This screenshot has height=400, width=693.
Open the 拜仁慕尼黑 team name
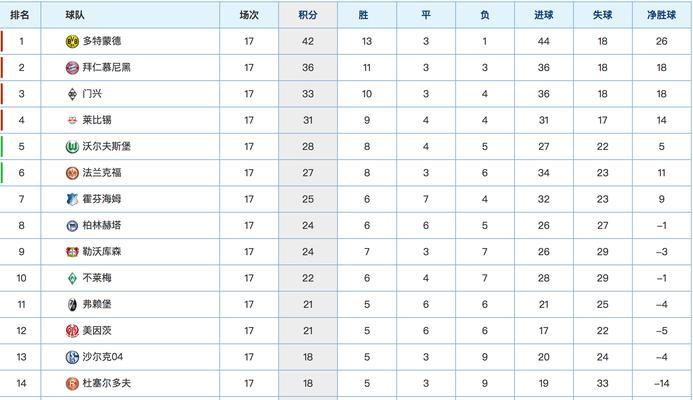click(107, 67)
